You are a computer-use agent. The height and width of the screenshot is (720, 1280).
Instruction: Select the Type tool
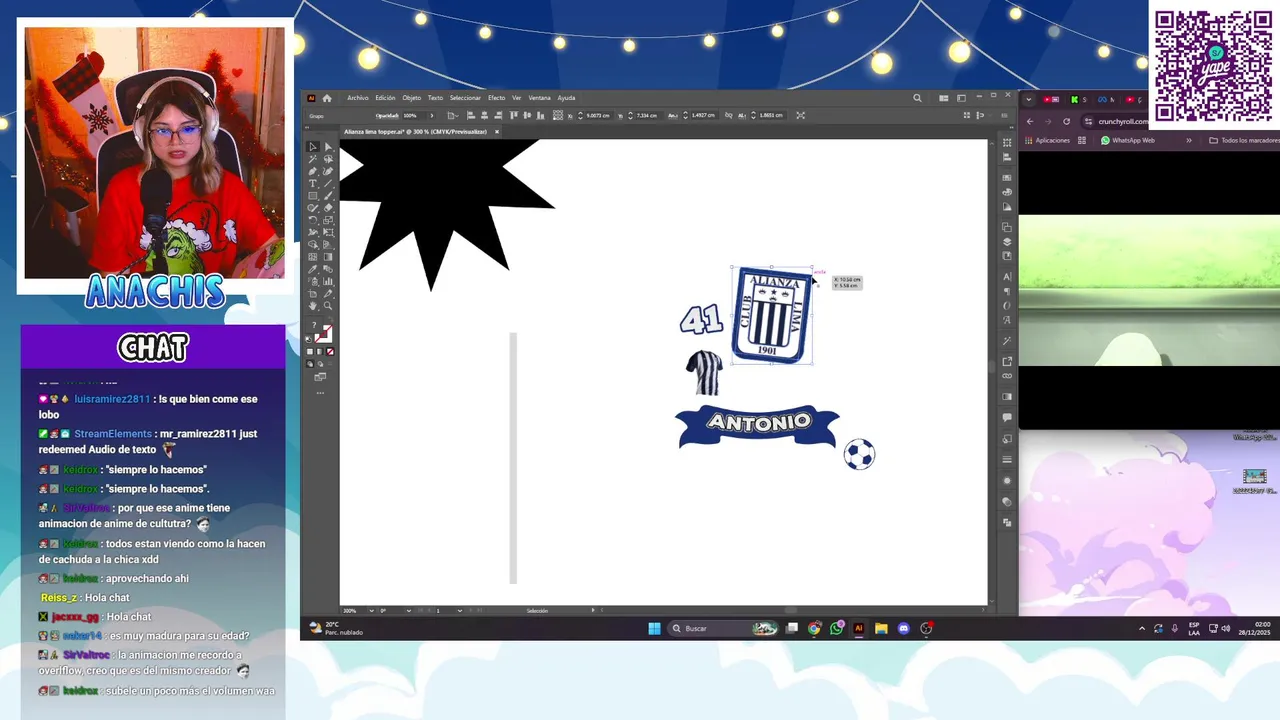point(313,183)
